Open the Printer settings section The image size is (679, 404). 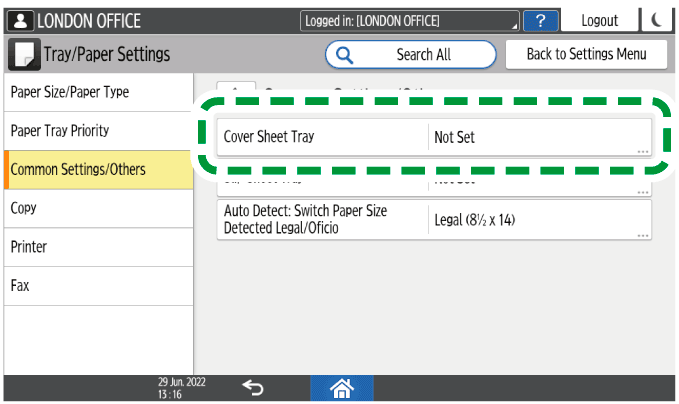98,247
